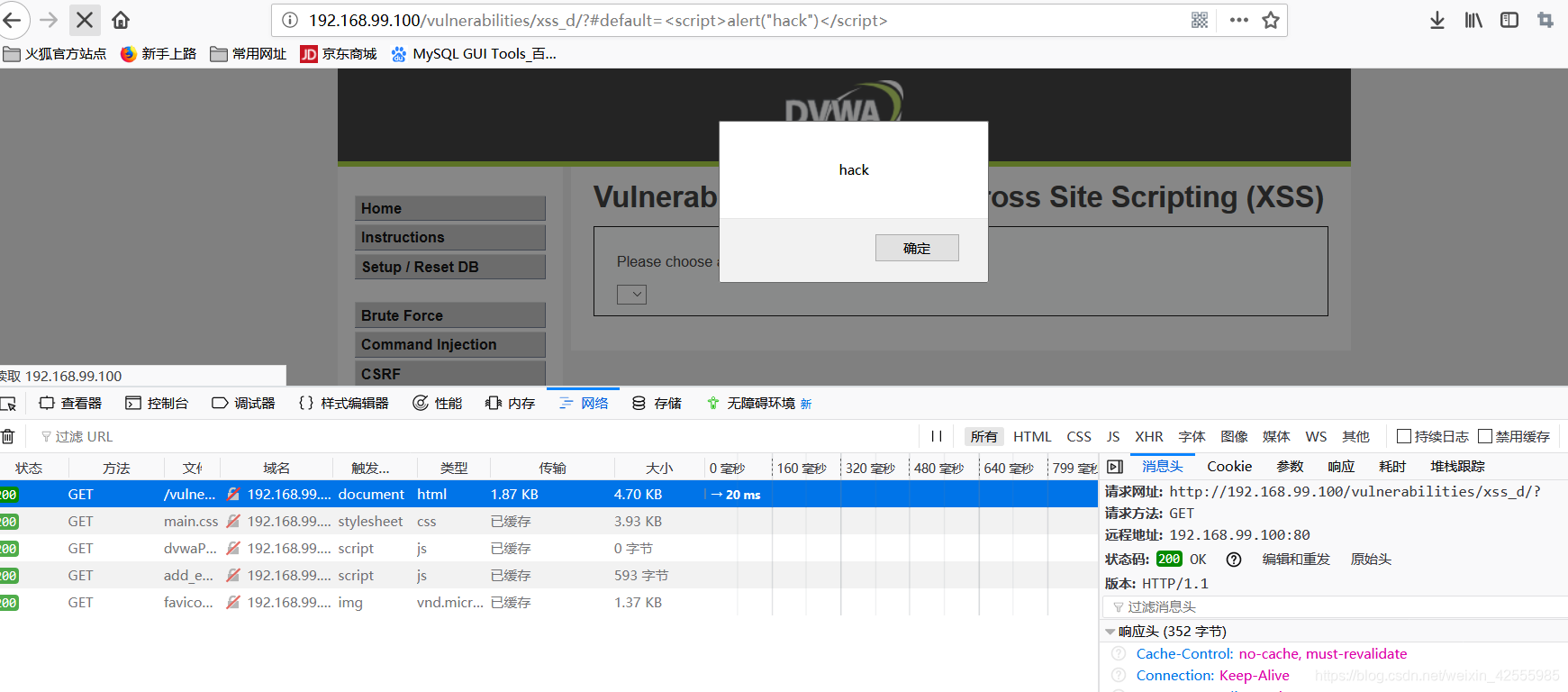The width and height of the screenshot is (1568, 692).
Task: Confirm alert with 确定 button
Action: (917, 248)
